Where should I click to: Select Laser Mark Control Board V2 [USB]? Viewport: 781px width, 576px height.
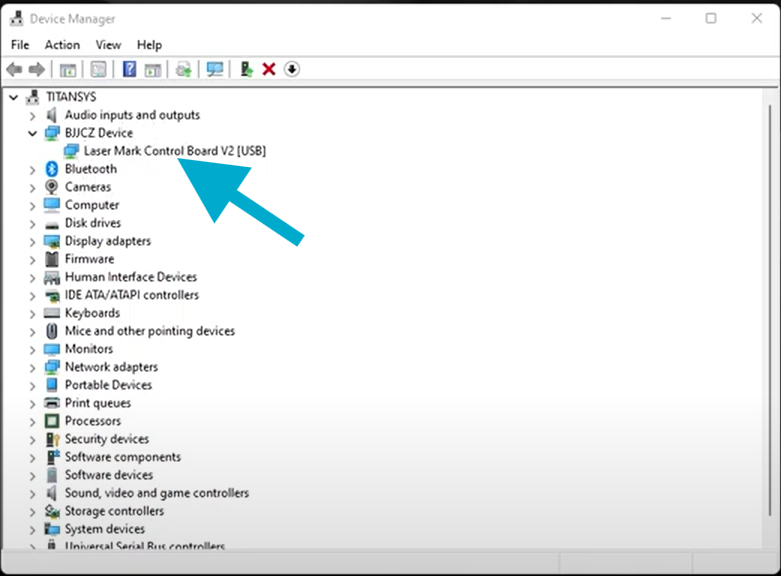pyautogui.click(x=175, y=150)
